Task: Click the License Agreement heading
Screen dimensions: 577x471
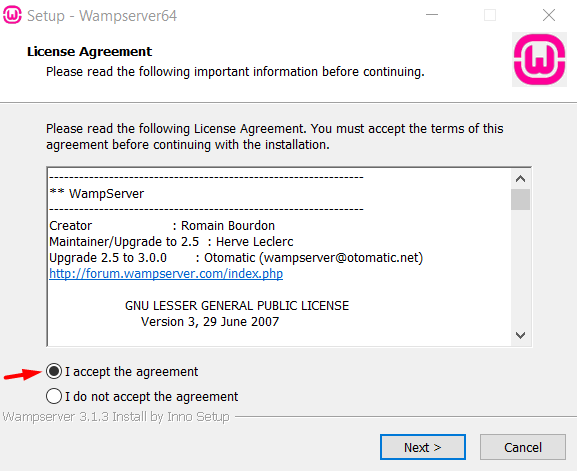Action: point(89,52)
